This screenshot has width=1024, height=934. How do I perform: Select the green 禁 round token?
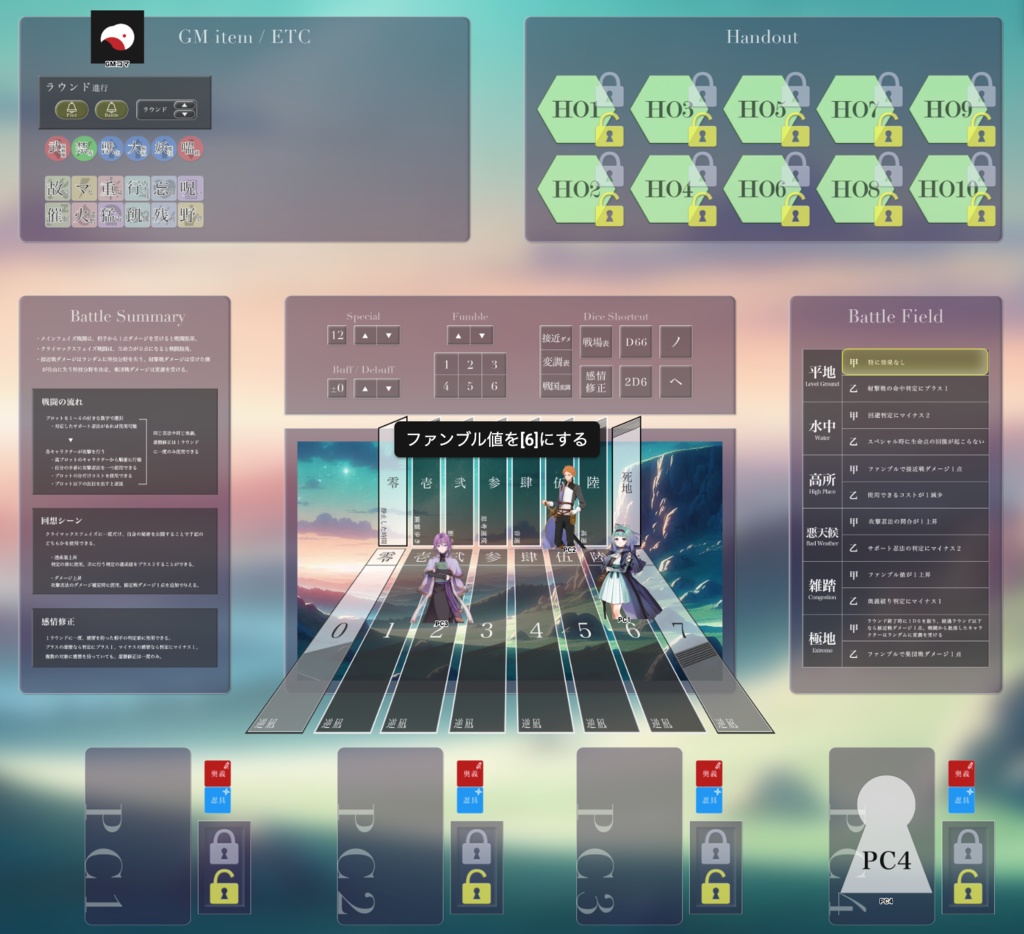(x=84, y=149)
